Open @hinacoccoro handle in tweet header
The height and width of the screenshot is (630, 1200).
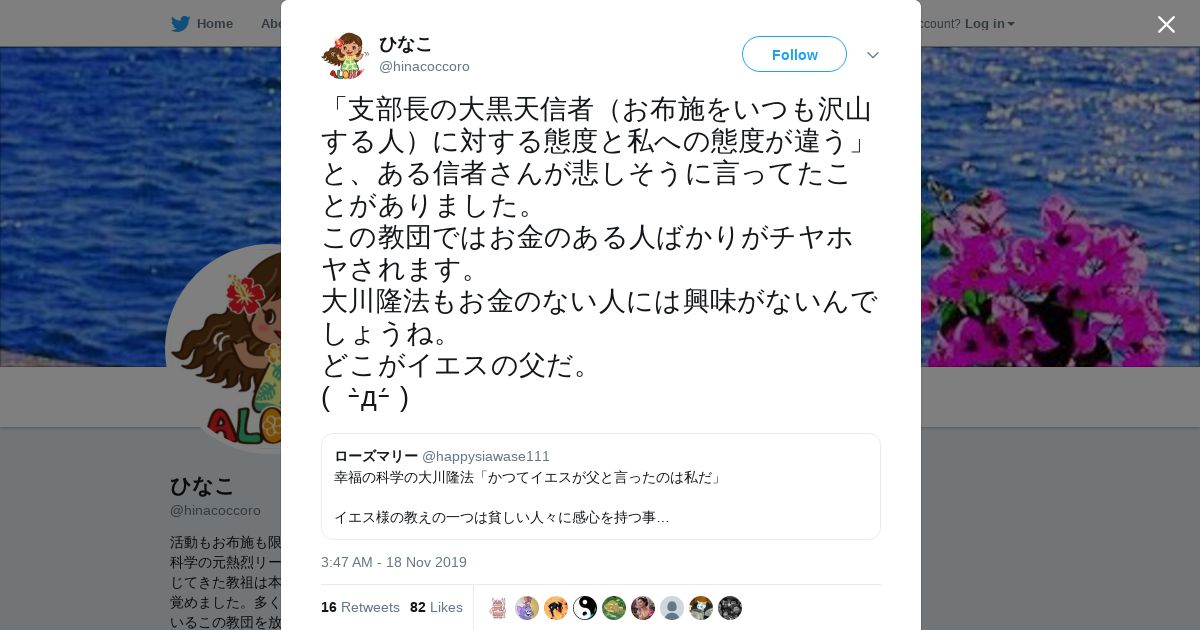(x=424, y=67)
